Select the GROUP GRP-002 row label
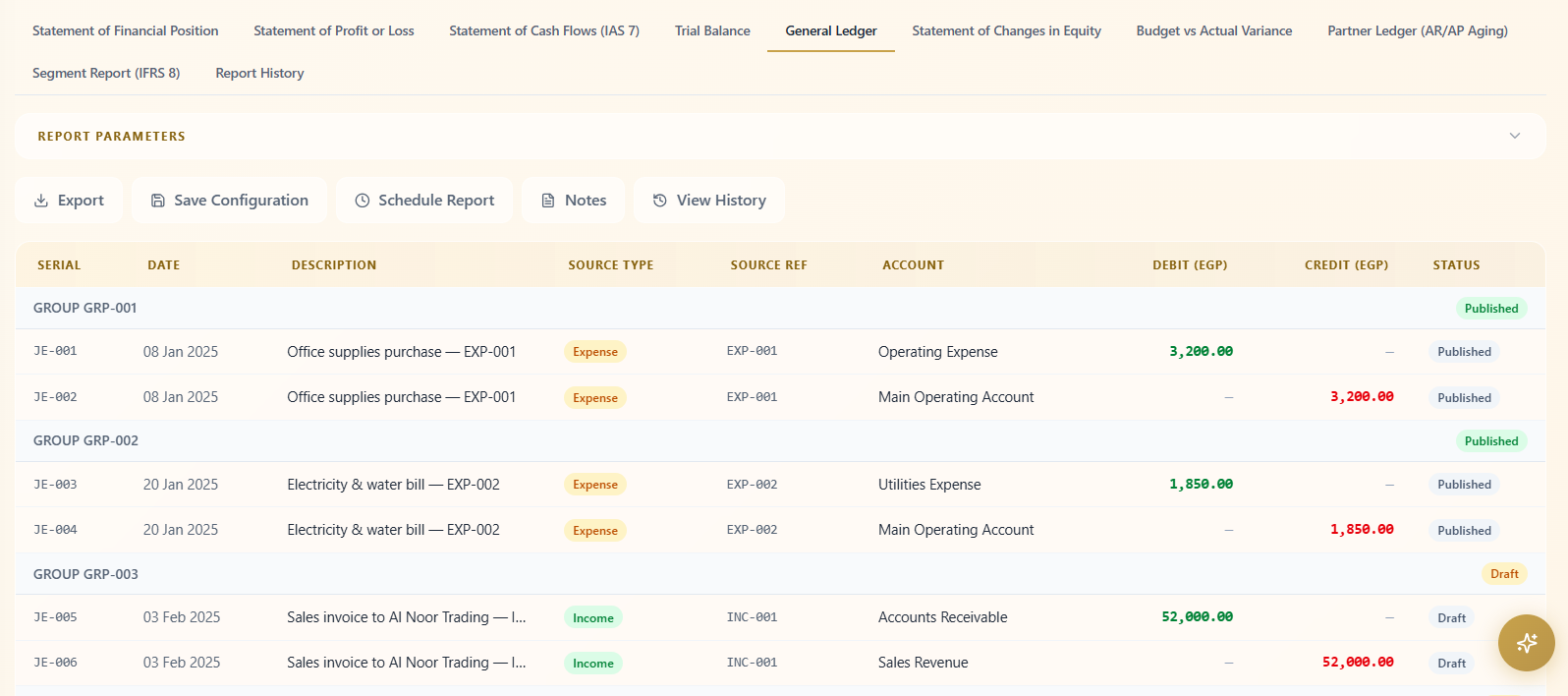This screenshot has height=696, width=1568. click(85, 440)
